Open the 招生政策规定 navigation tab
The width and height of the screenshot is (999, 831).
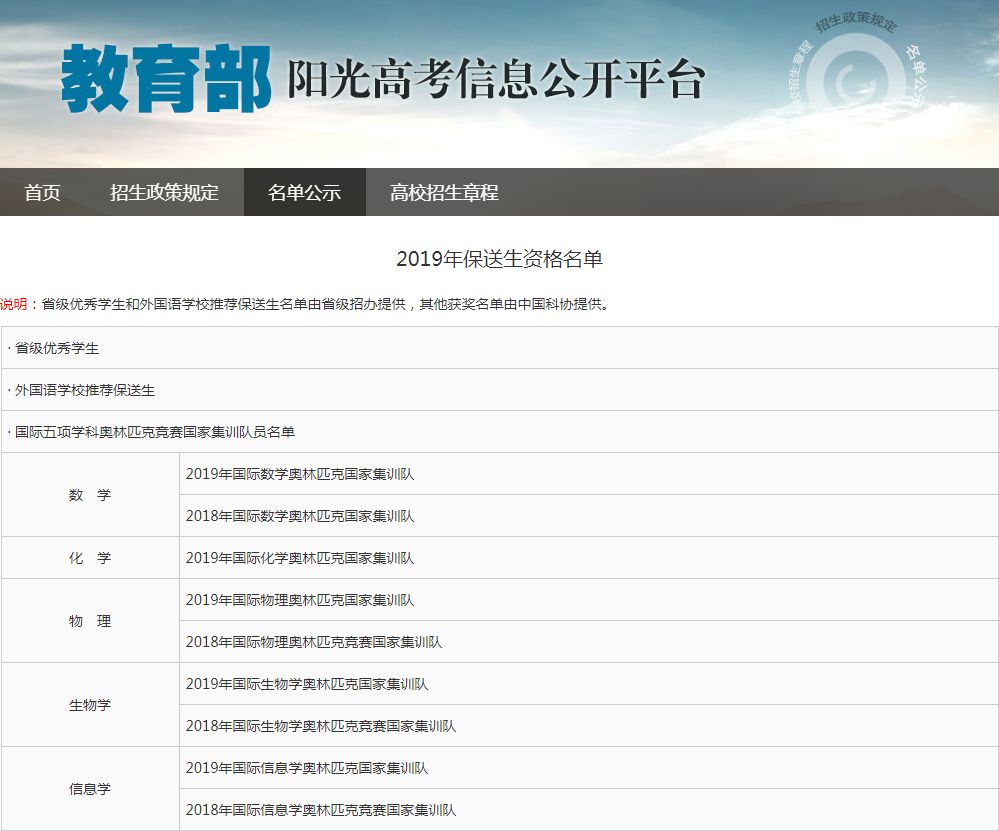(164, 192)
